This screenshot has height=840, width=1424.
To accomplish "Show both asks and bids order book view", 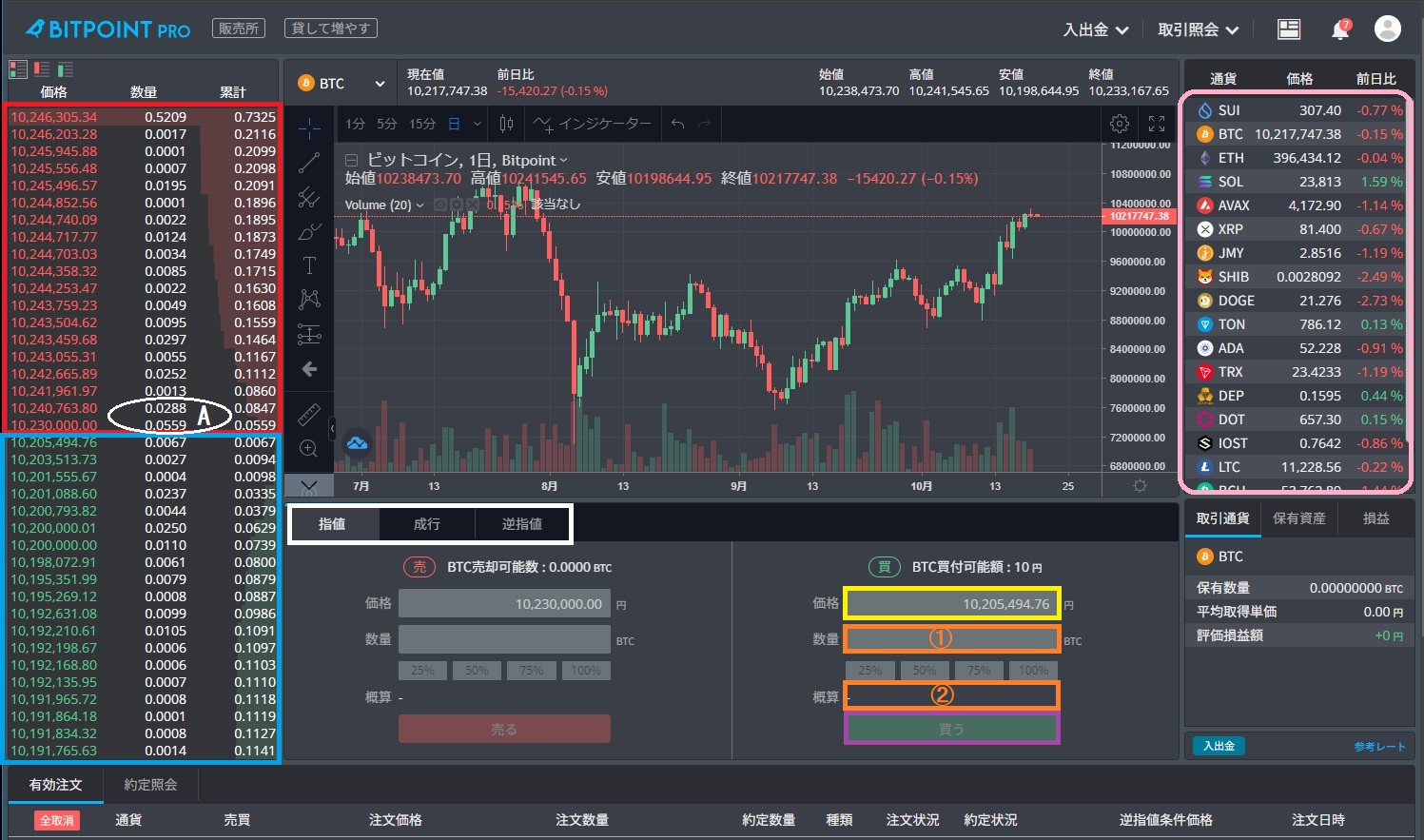I will click(x=18, y=69).
